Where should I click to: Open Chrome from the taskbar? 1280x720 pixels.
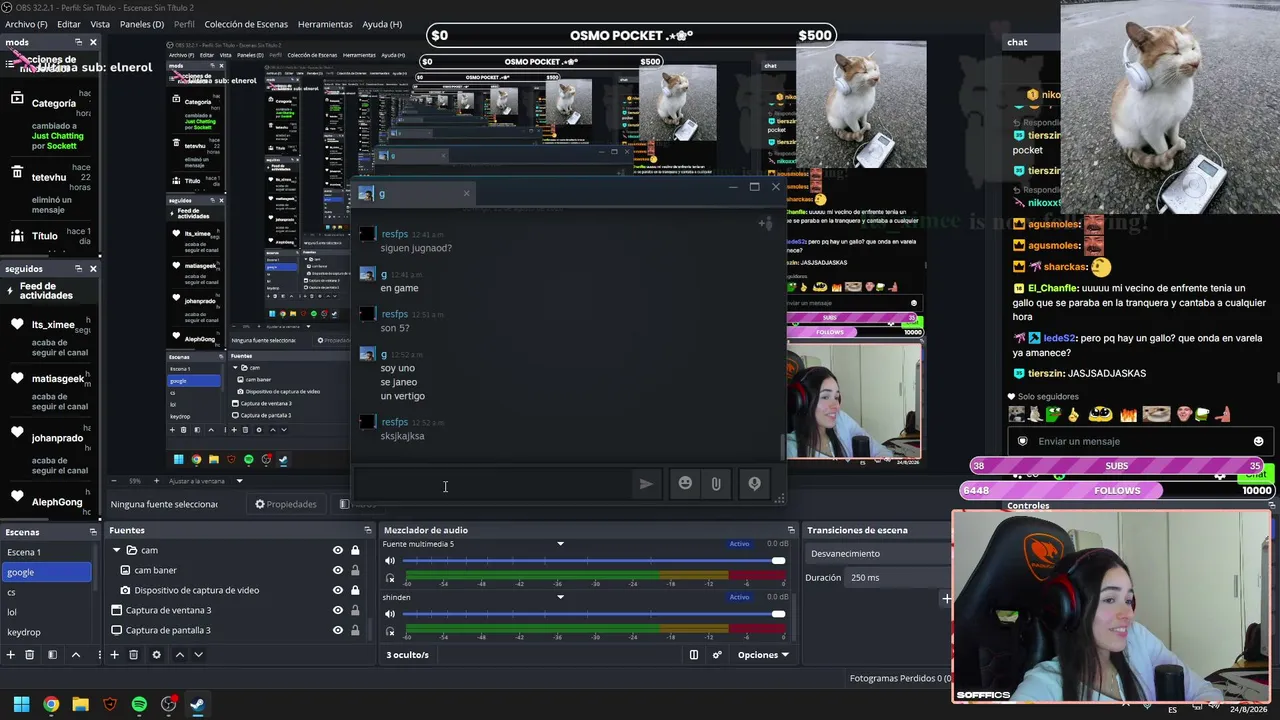[x=51, y=704]
